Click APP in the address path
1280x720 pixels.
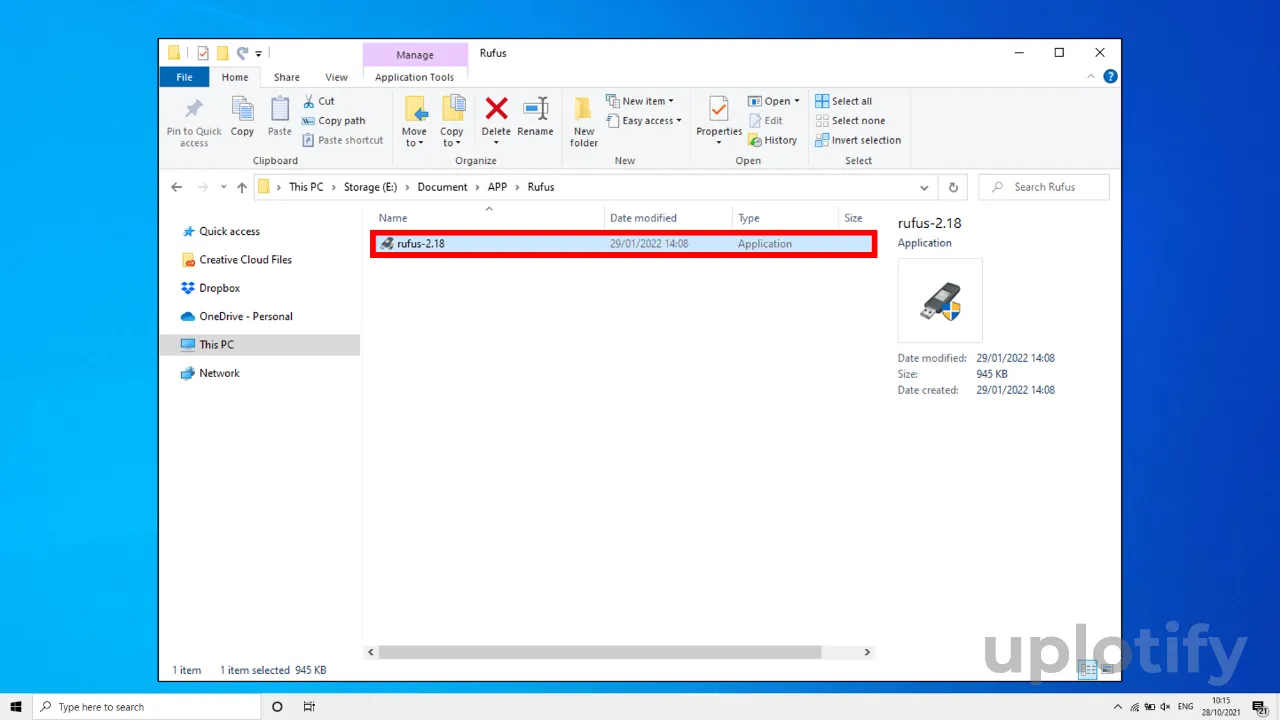point(497,187)
